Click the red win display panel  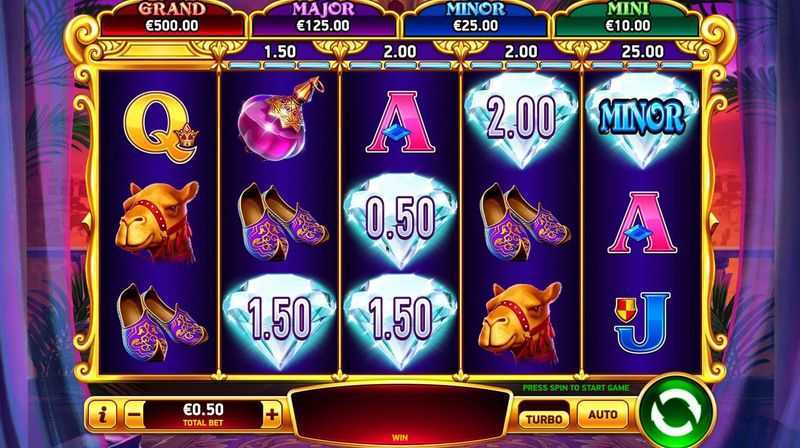400,415
